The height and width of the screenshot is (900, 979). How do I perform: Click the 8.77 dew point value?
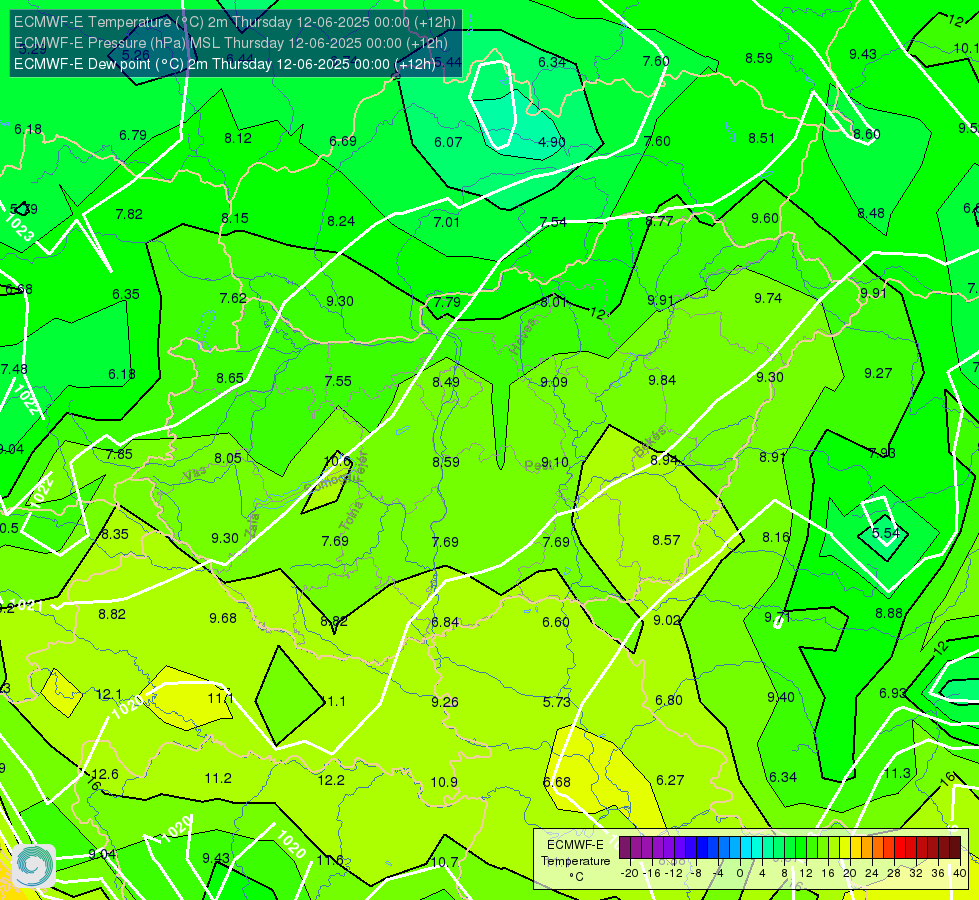click(659, 221)
